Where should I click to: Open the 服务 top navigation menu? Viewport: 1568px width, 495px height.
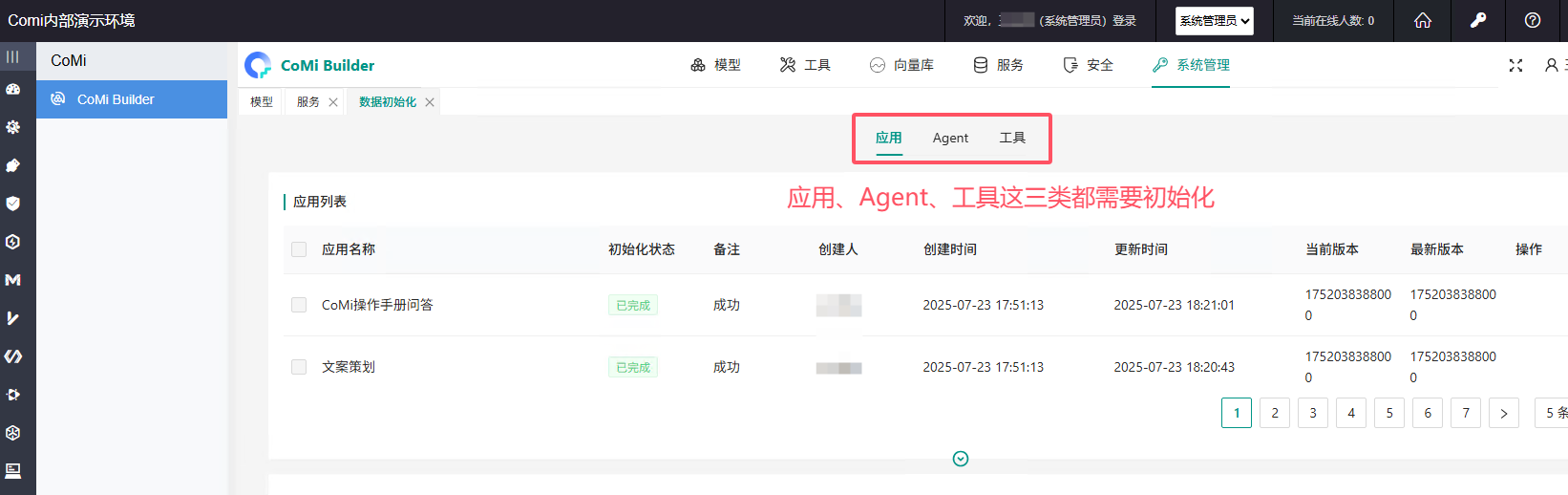pos(998,65)
